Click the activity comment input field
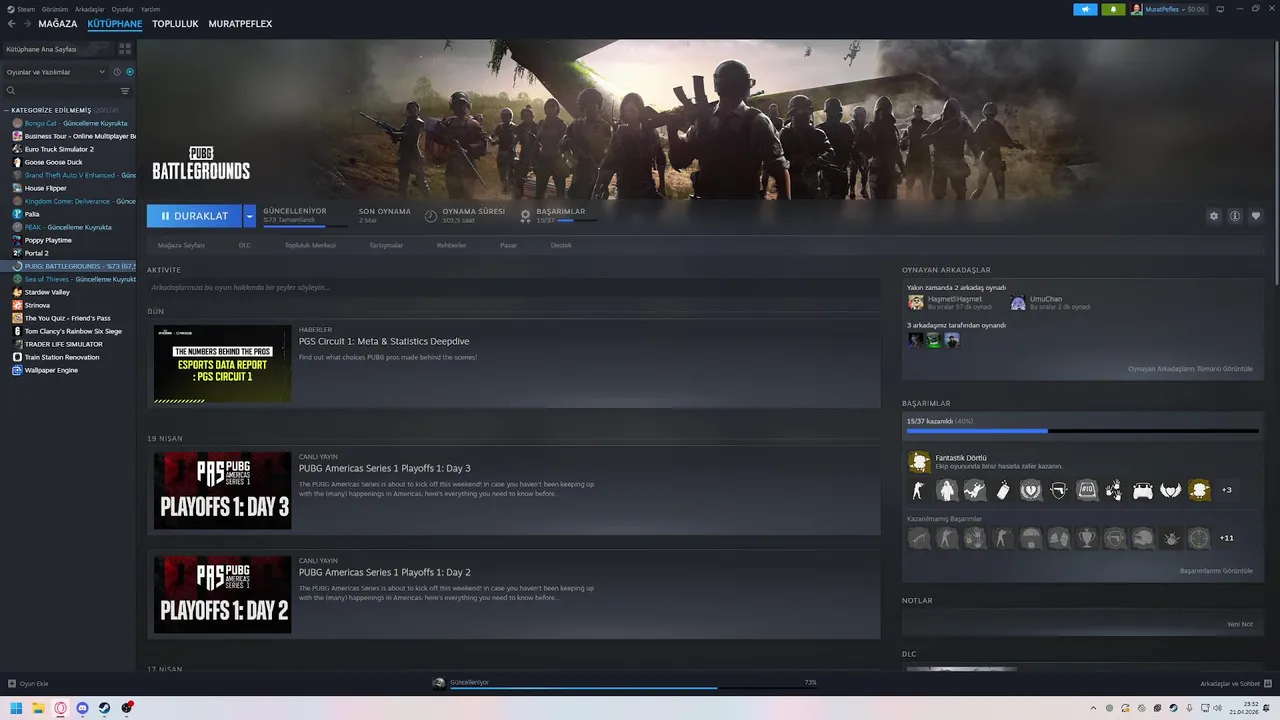The height and width of the screenshot is (720, 1280). tap(513, 288)
